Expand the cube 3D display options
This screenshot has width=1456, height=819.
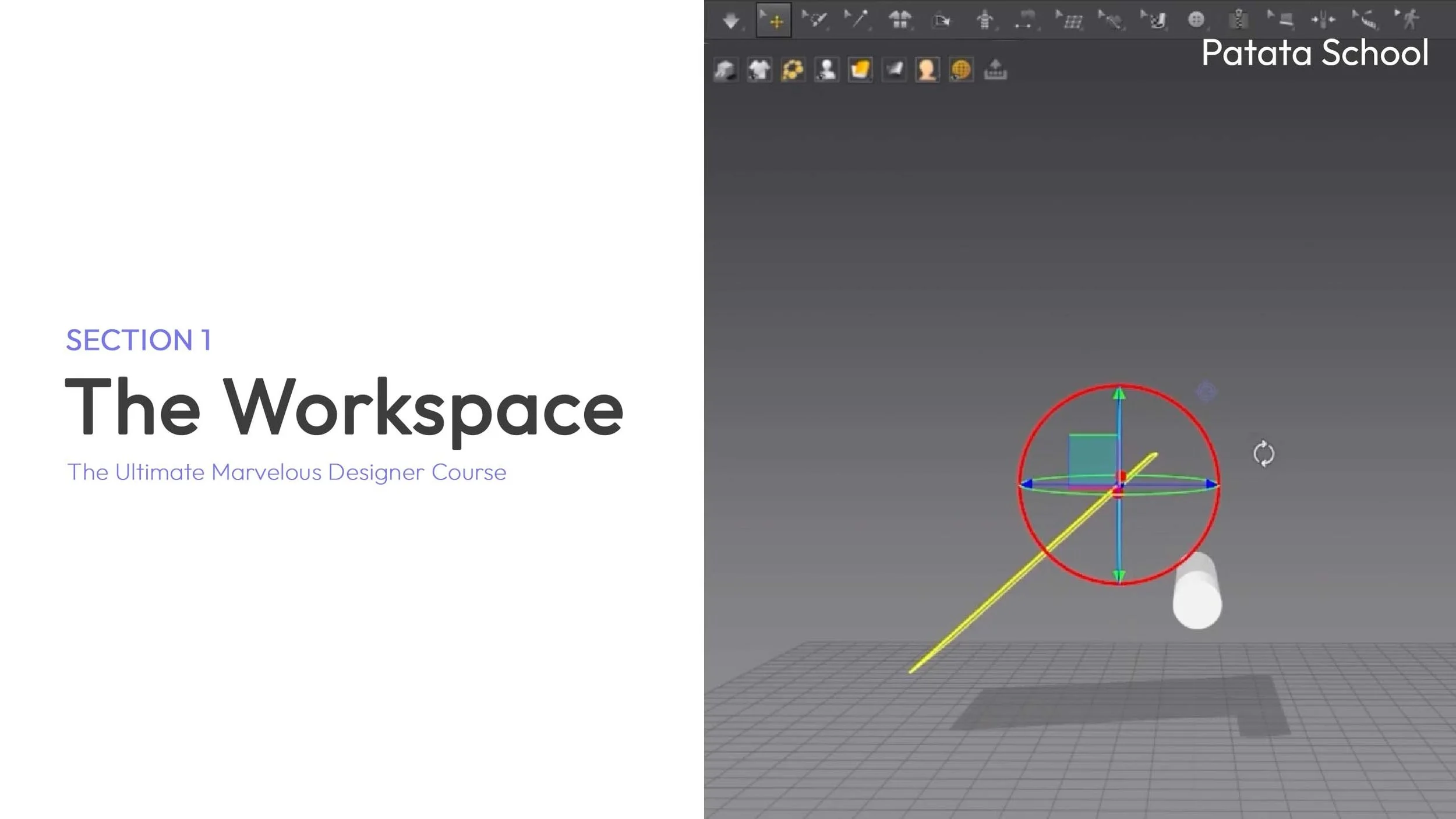725,70
